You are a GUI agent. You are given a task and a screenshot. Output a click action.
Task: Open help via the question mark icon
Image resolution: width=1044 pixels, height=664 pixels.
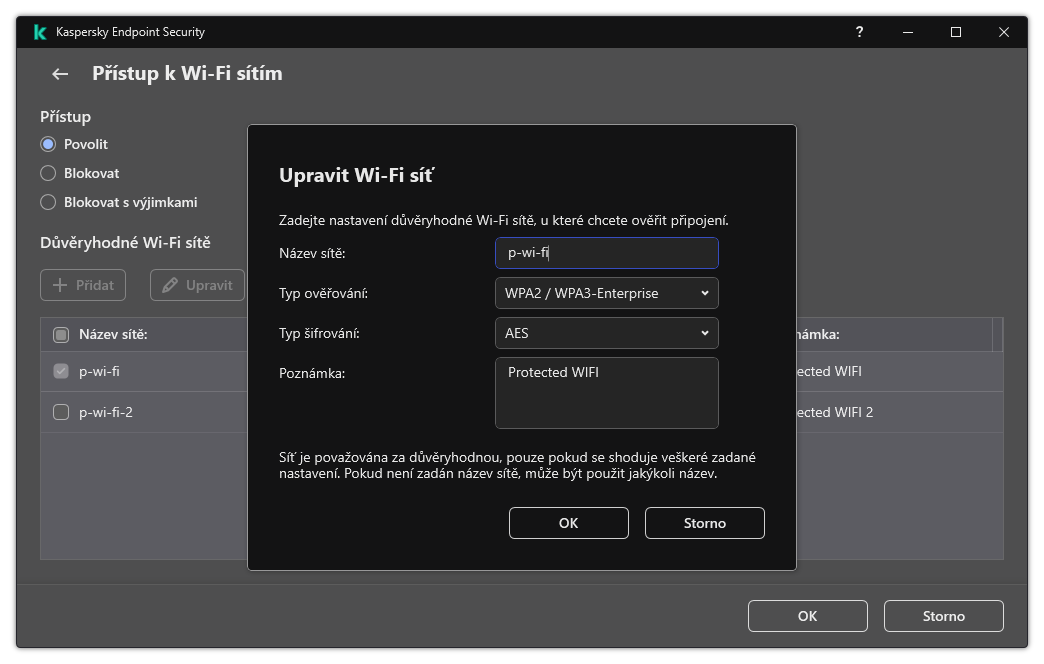[x=859, y=32]
